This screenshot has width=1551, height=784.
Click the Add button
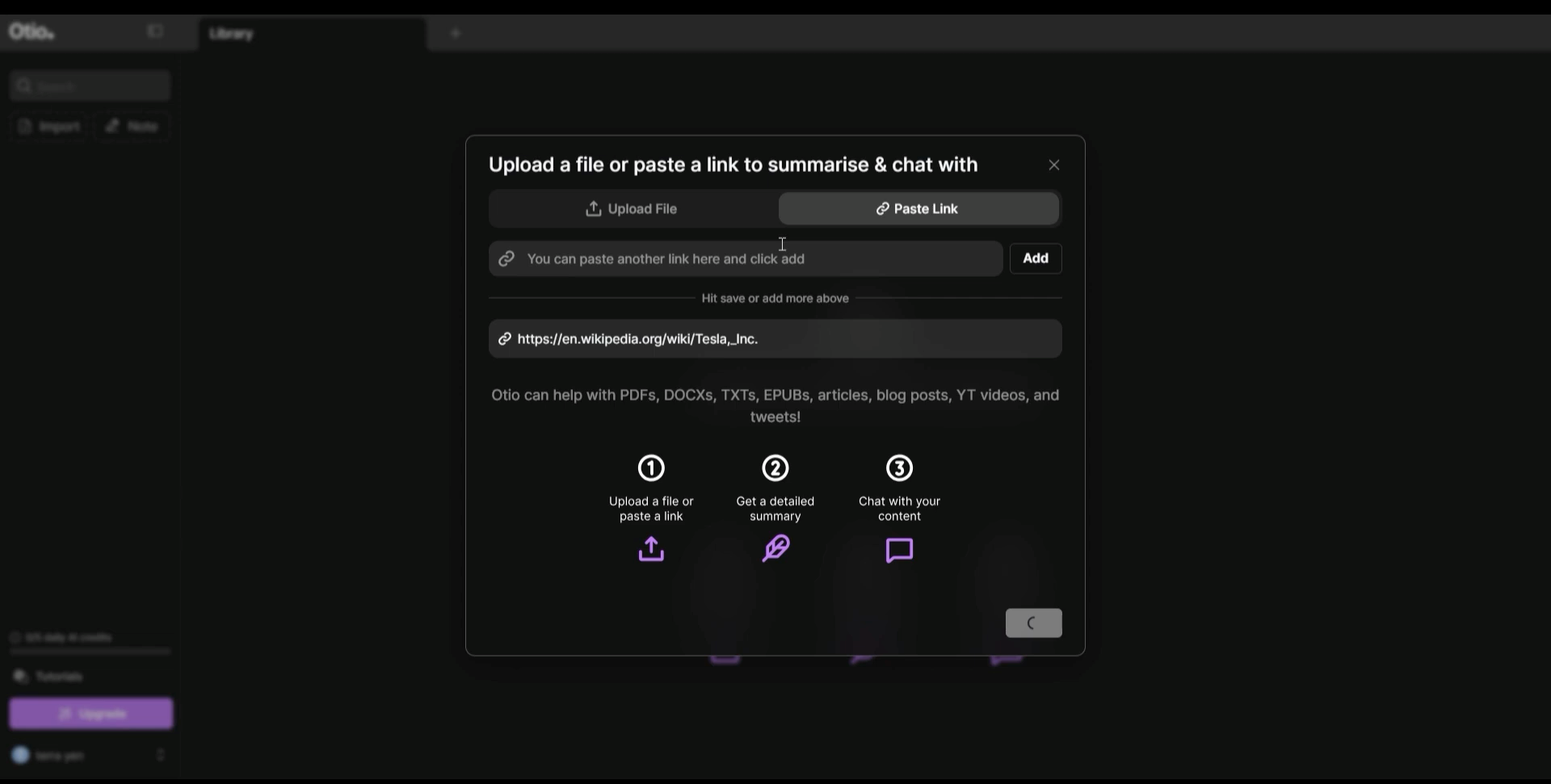(1036, 258)
